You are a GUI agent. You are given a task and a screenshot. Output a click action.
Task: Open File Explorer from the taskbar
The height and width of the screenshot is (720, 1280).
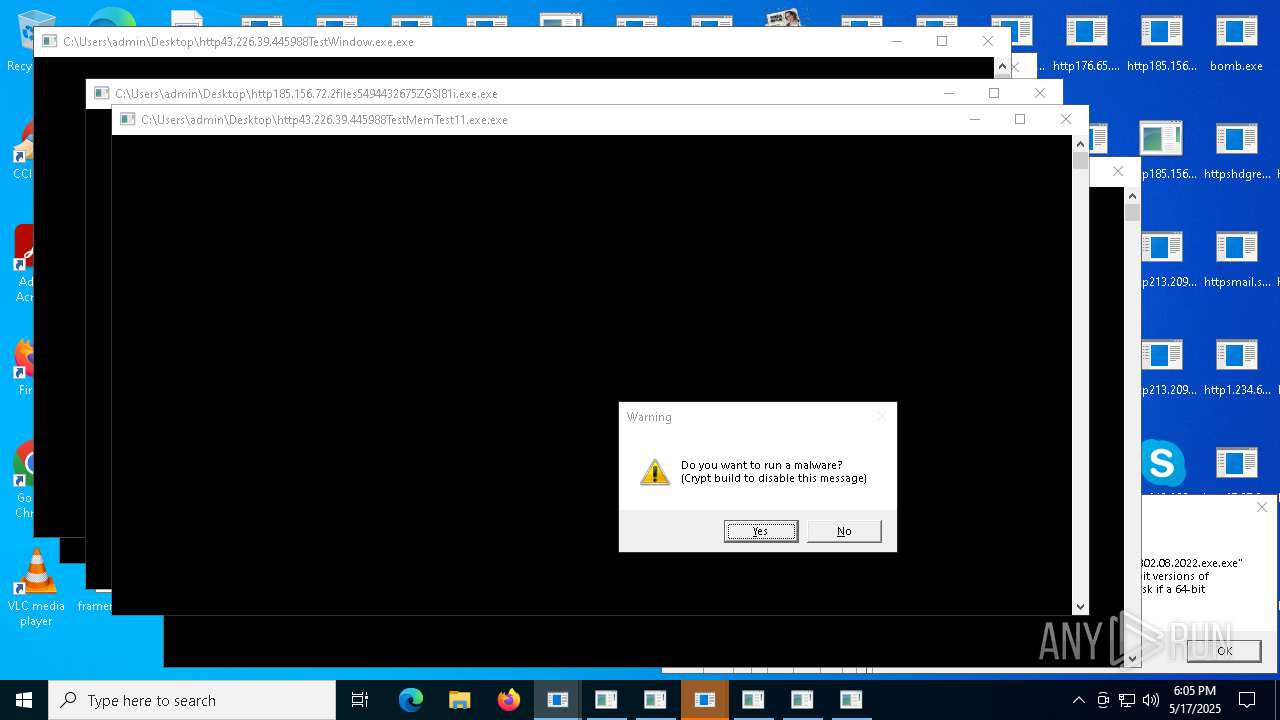[459, 700]
